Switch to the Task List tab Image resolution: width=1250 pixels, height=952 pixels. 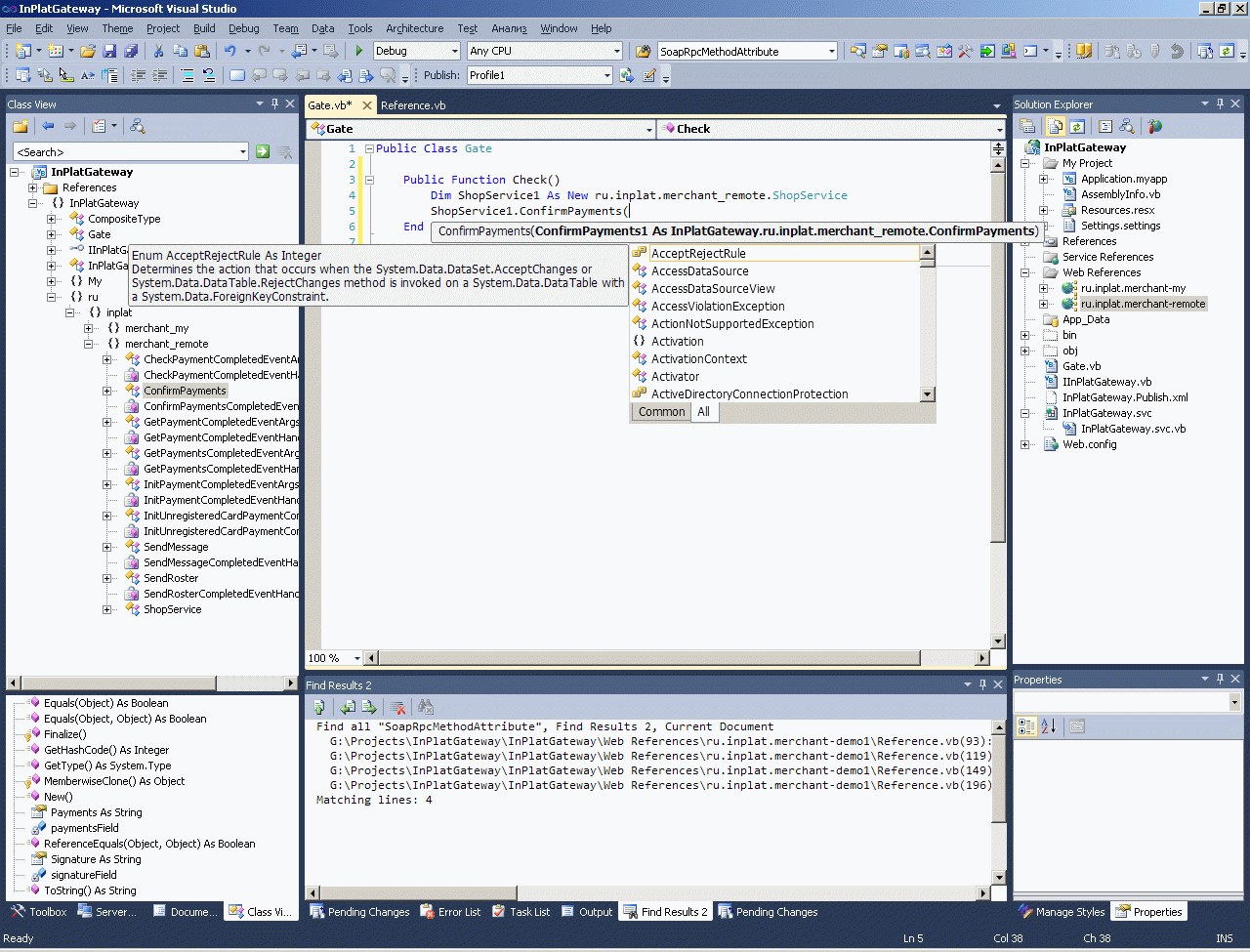(521, 912)
